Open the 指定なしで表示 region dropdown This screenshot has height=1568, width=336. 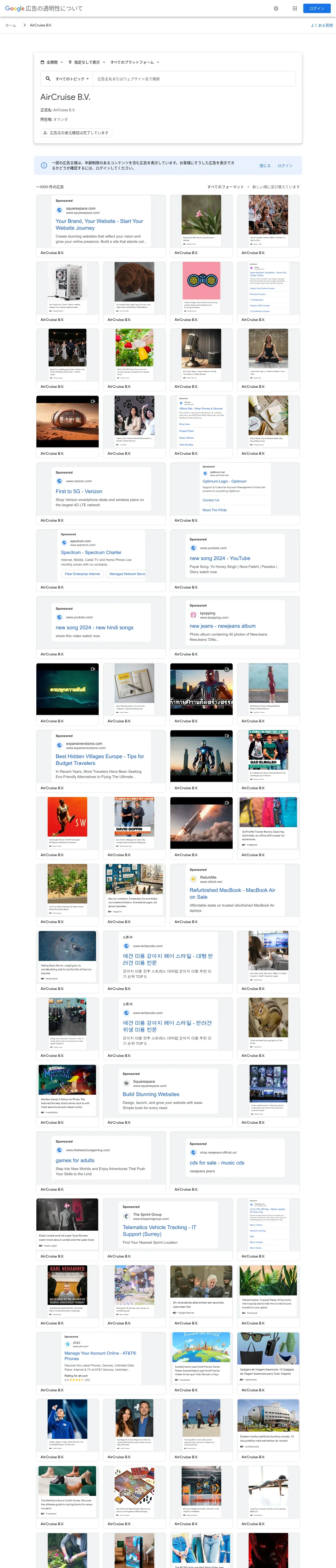point(87,62)
